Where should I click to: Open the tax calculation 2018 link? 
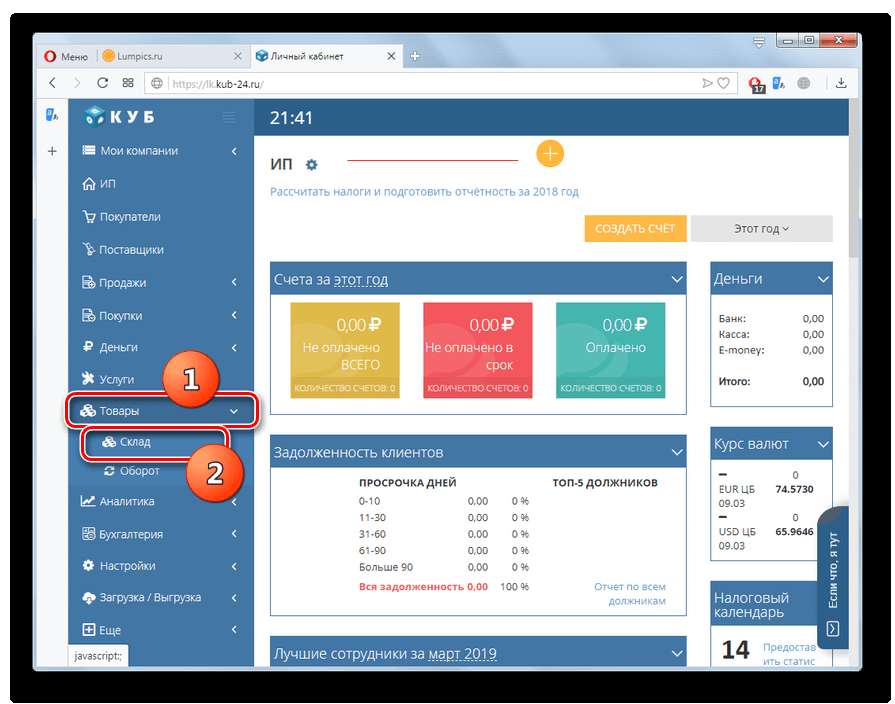click(x=424, y=192)
